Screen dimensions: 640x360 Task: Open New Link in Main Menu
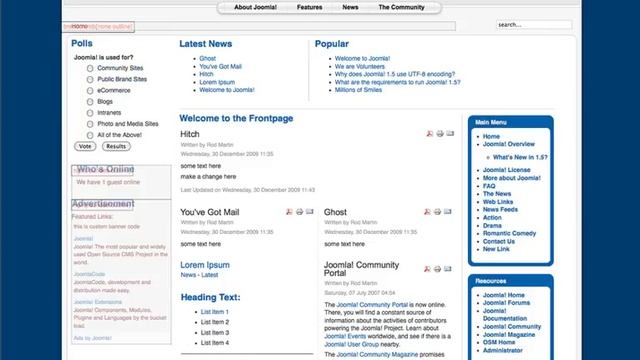tap(496, 249)
